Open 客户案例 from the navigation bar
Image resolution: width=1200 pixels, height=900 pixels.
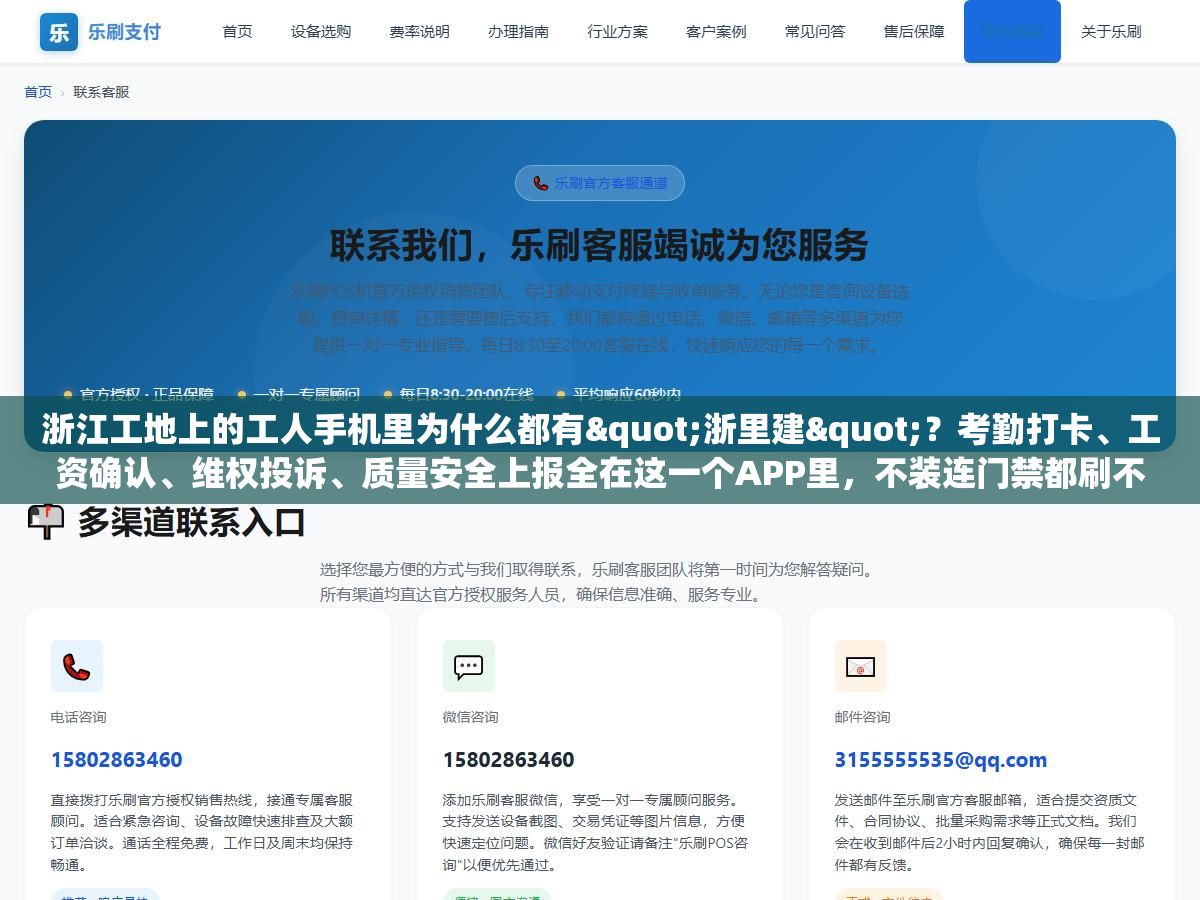(716, 32)
